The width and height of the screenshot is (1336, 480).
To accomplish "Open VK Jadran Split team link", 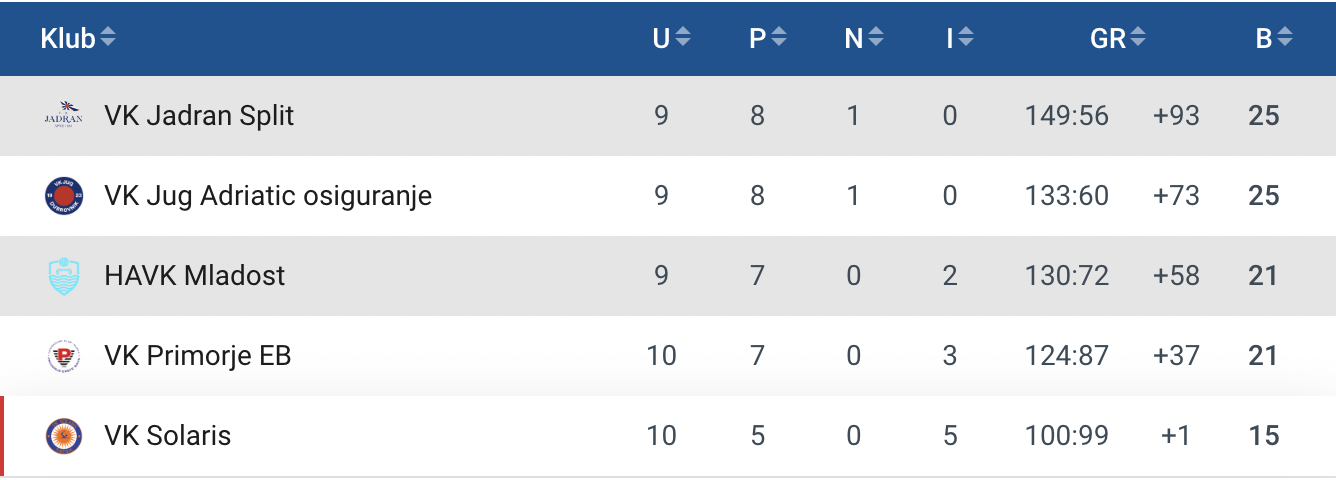I will pyautogui.click(x=199, y=116).
